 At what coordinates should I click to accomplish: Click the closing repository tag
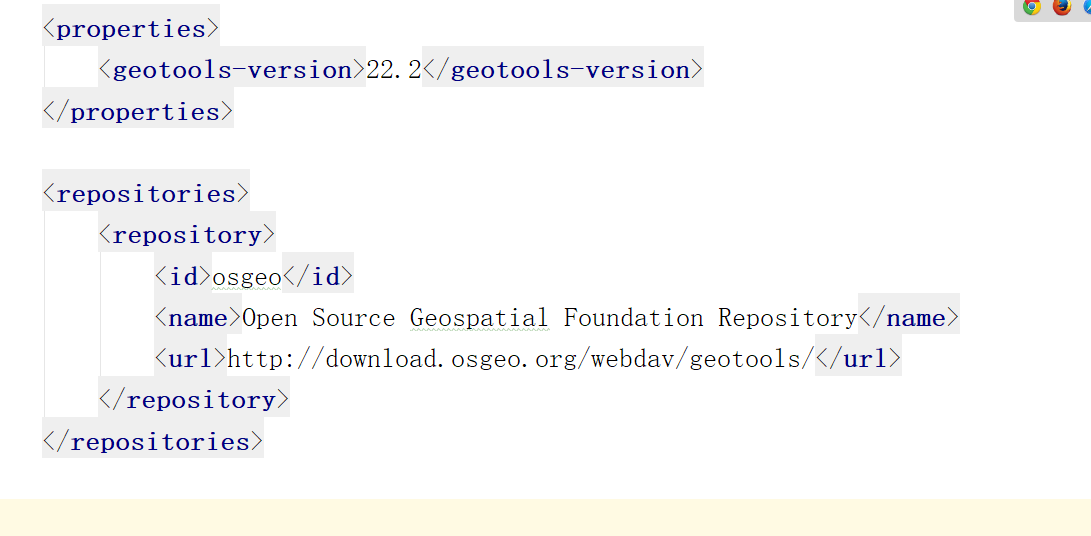[x=194, y=400]
